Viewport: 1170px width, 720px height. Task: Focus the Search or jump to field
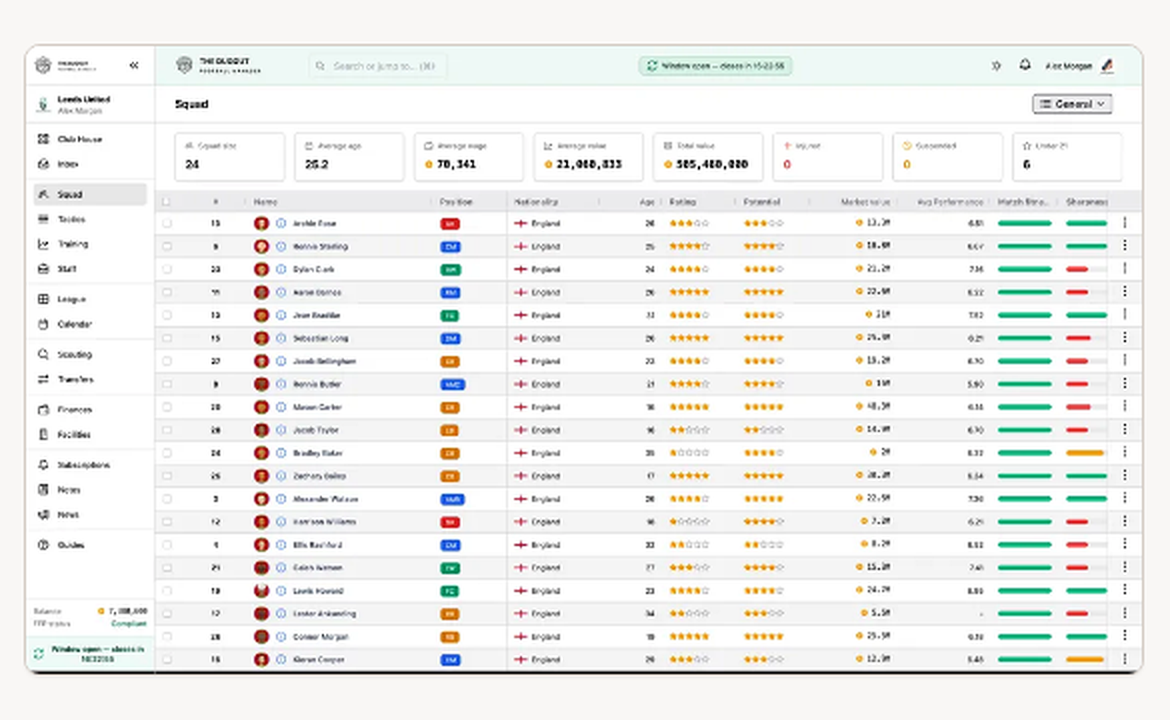point(378,66)
